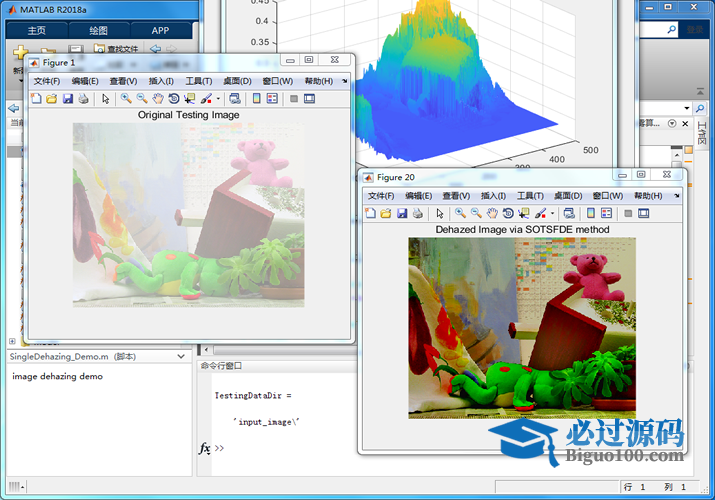Switch to 绘图 tab in MATLAB
Image resolution: width=715 pixels, height=500 pixels.
(x=98, y=31)
